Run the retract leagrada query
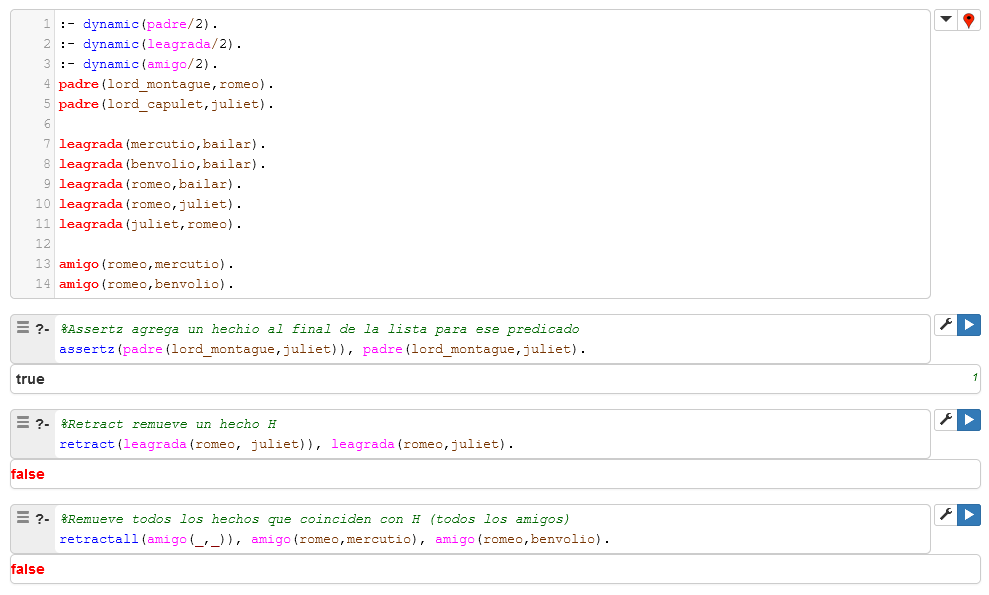Viewport: 989px width, 595px height. [x=969, y=420]
